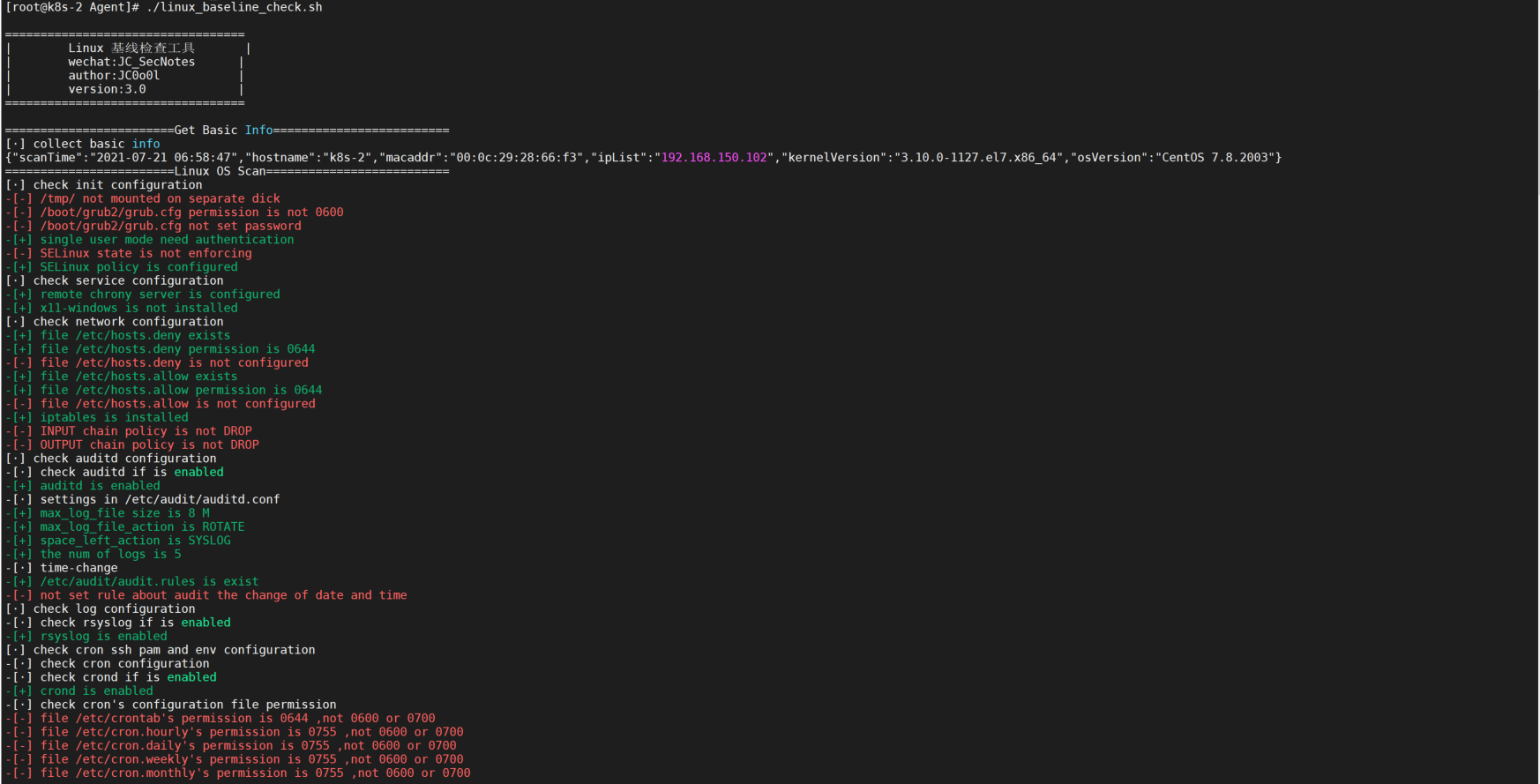Click the /etc/cron.monthly permission failure line
This screenshot has height=784, width=1540.
(255, 773)
